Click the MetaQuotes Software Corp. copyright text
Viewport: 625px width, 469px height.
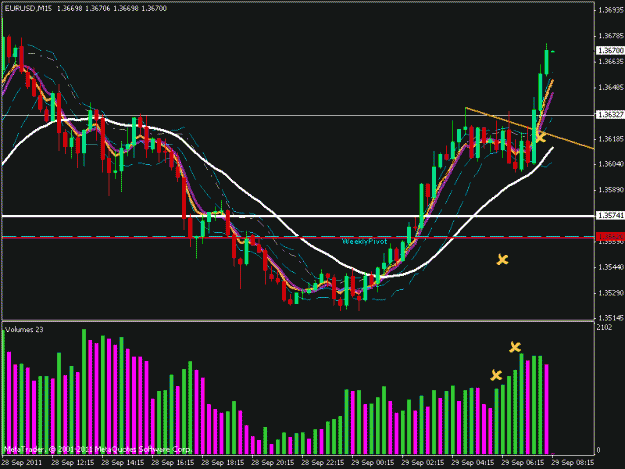[98, 449]
